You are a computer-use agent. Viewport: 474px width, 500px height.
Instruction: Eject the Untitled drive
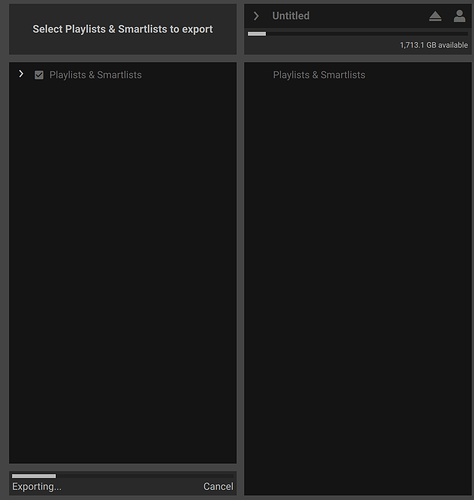[435, 16]
